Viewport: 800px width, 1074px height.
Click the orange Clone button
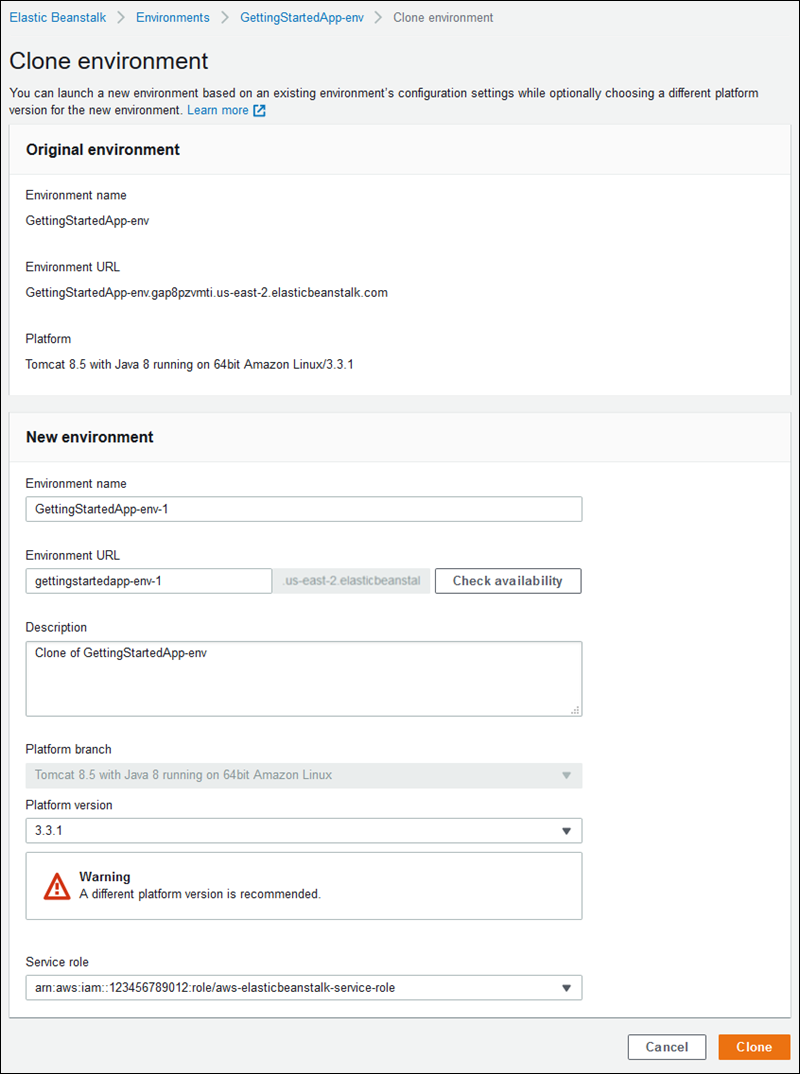click(754, 1047)
